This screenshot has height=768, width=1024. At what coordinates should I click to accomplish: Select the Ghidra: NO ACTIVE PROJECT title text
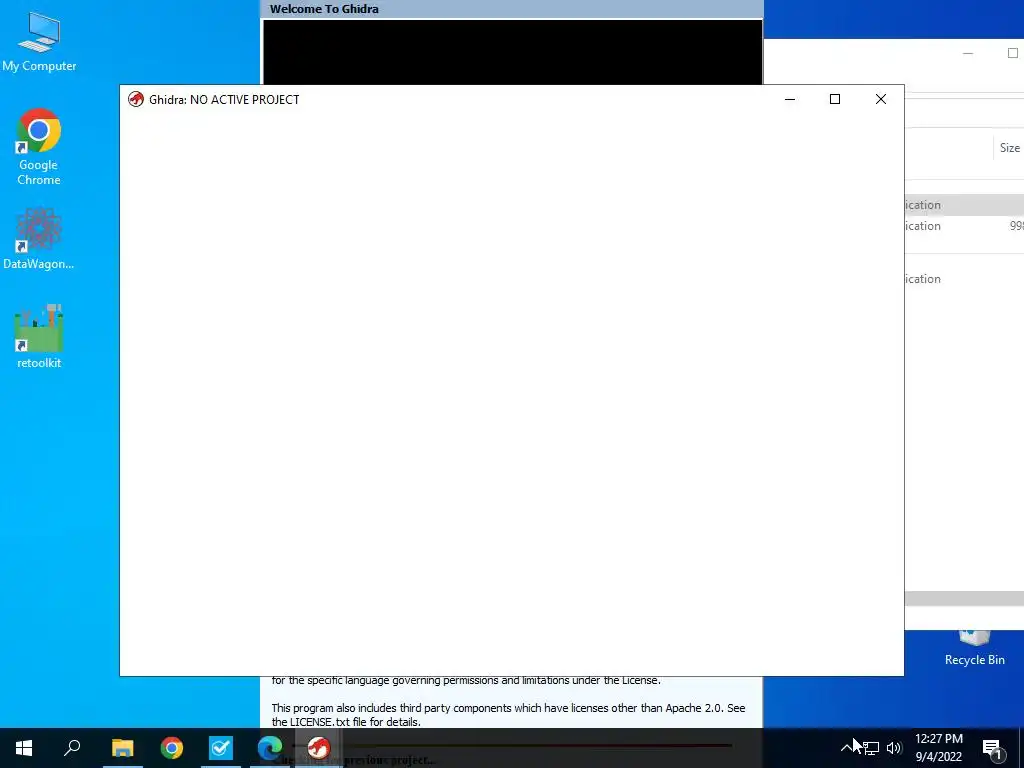[224, 99]
